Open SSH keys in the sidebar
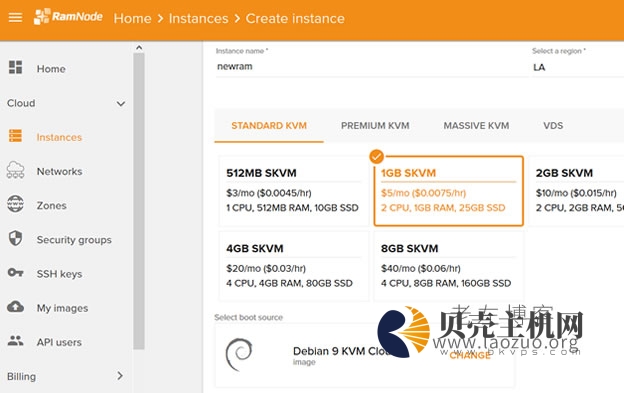The width and height of the screenshot is (624, 393). coord(59,274)
